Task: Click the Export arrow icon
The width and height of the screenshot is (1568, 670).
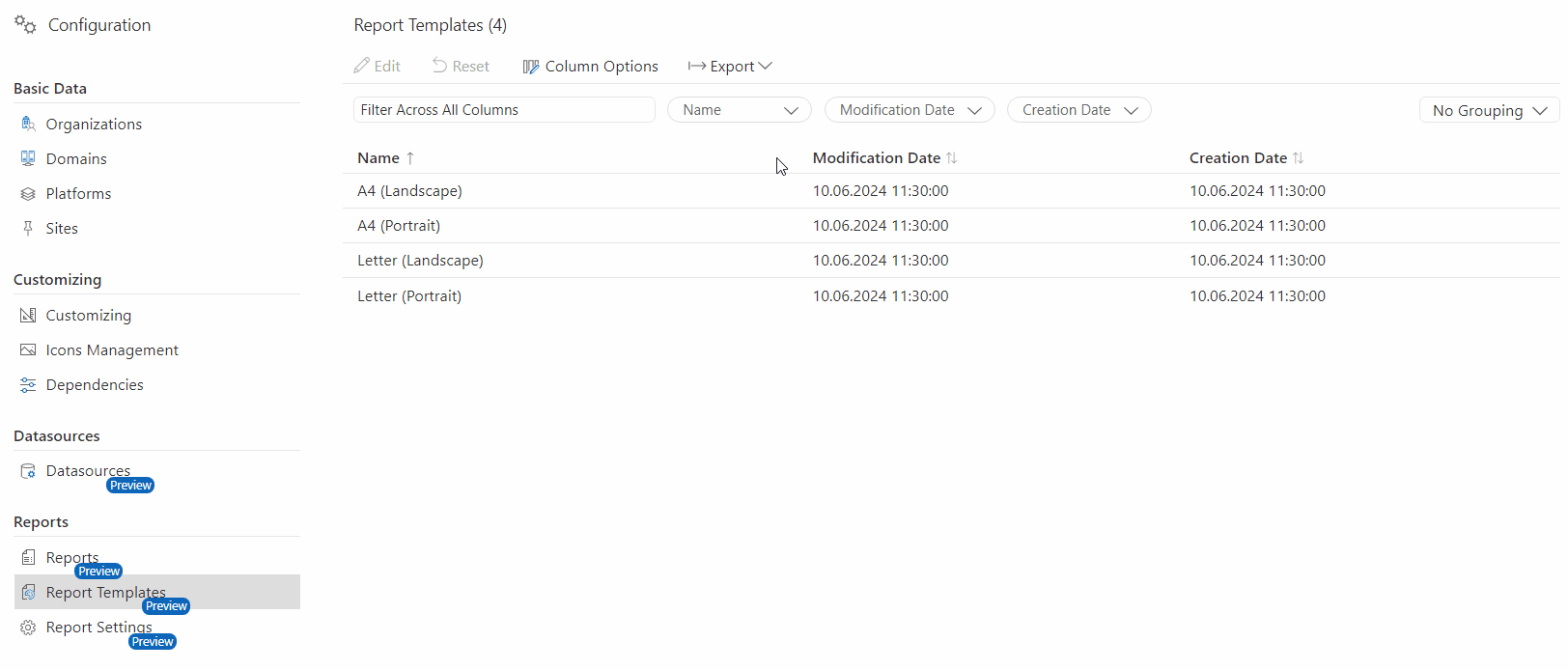Action: pos(696,66)
